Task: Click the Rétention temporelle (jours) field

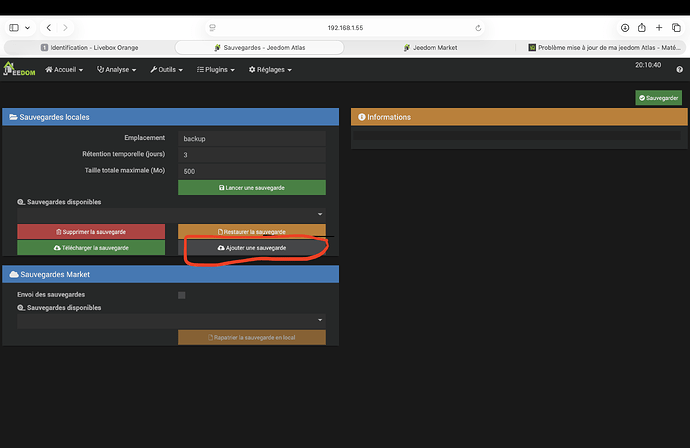Action: [252, 155]
